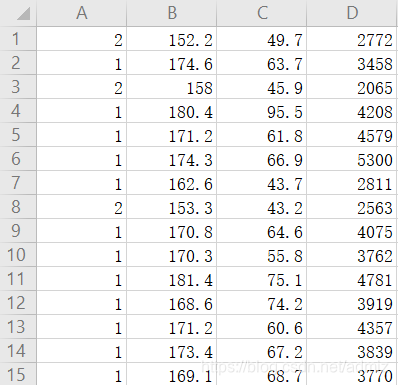Select row 5 header

click(x=18, y=135)
